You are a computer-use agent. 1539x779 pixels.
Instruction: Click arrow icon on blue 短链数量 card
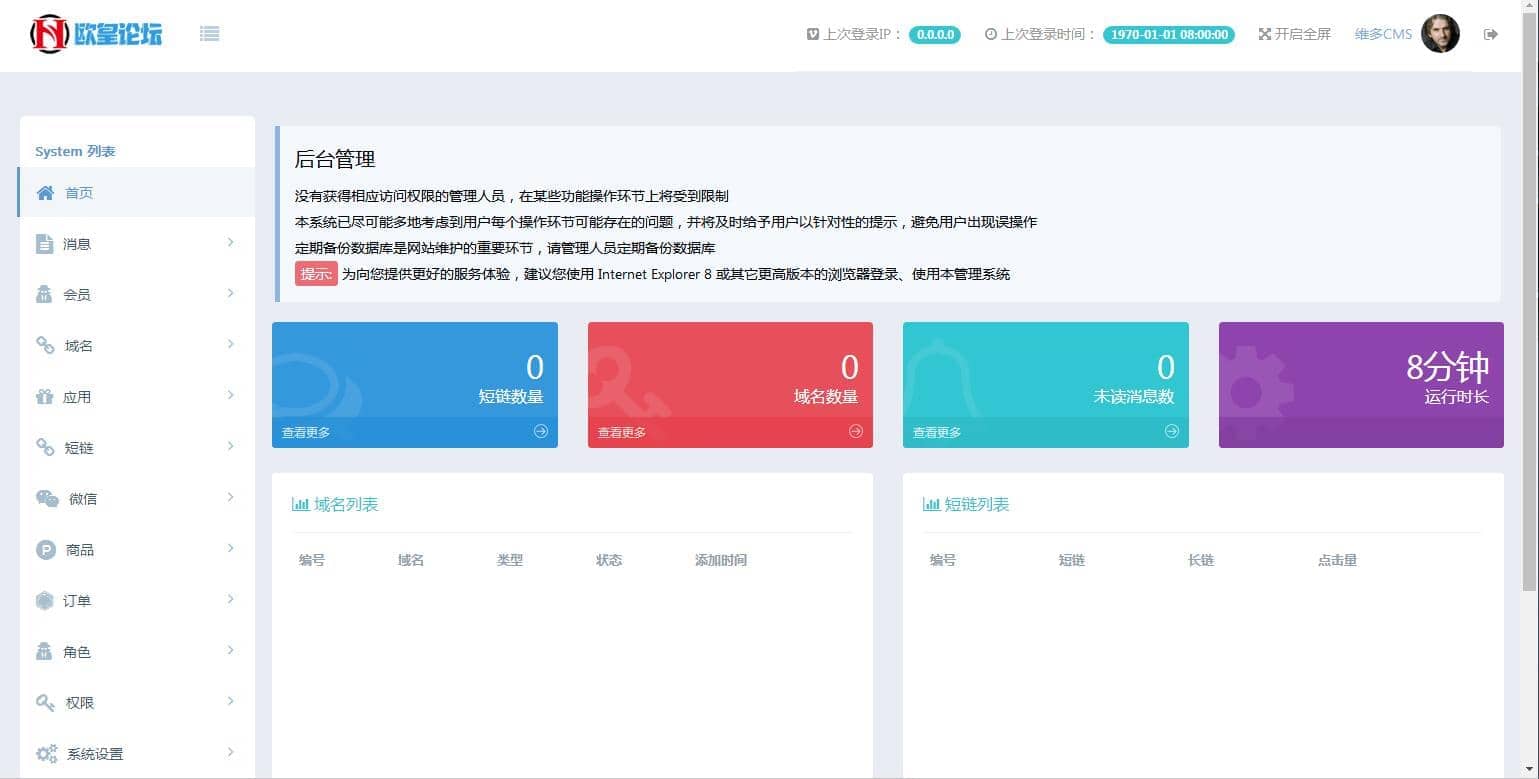click(540, 431)
